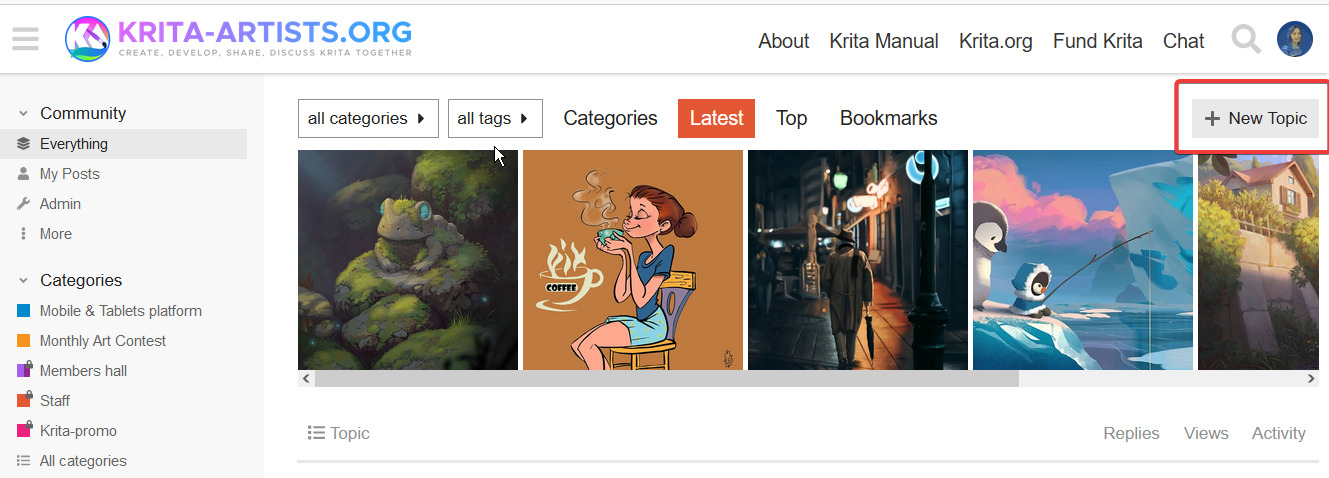Open the search magnifier icon
Image resolution: width=1329 pixels, height=478 pixels.
tap(1245, 40)
